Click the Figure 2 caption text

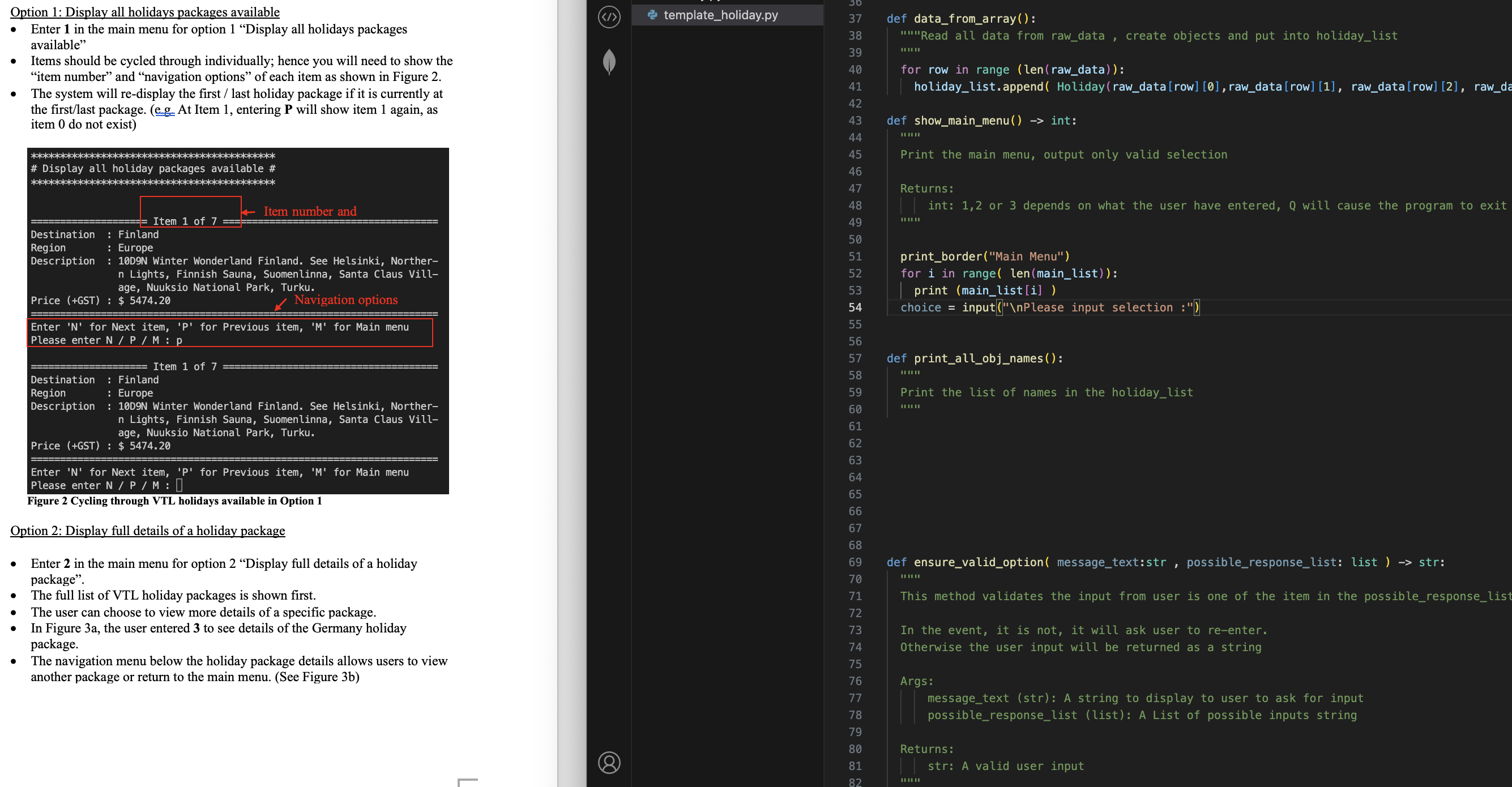(x=174, y=501)
